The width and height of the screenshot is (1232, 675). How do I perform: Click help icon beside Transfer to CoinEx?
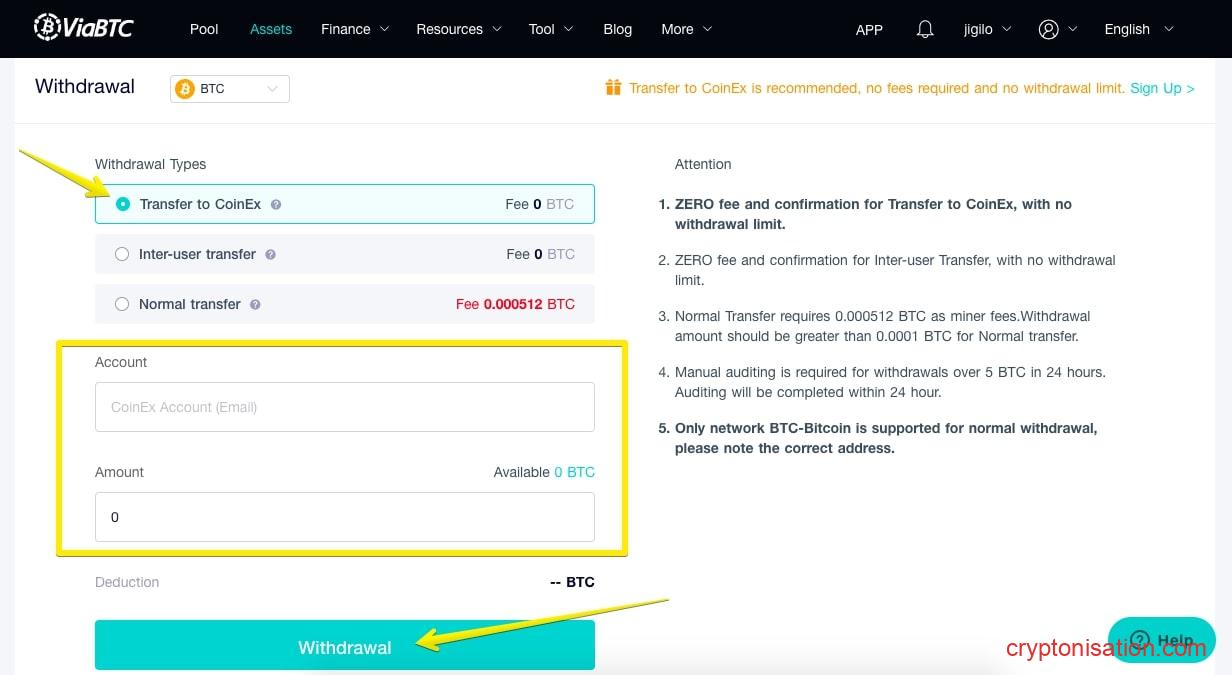click(276, 204)
